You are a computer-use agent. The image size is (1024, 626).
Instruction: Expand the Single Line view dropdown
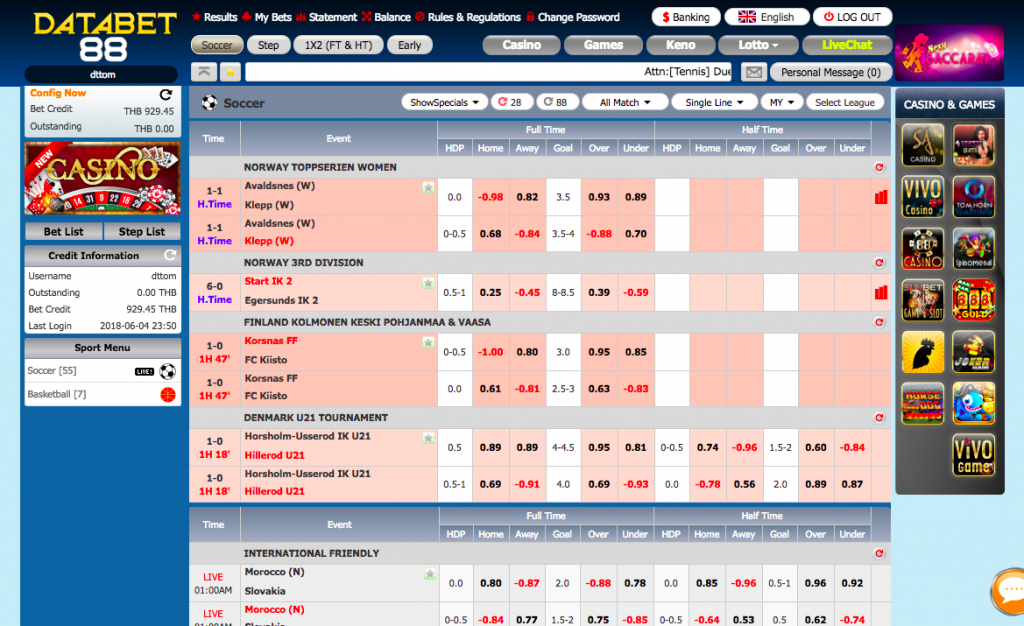[714, 102]
